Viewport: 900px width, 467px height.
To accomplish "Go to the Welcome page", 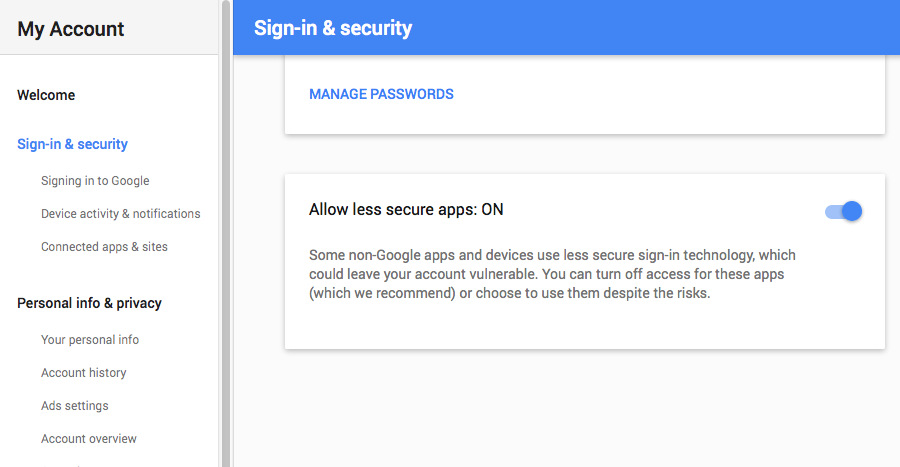I will click(46, 95).
